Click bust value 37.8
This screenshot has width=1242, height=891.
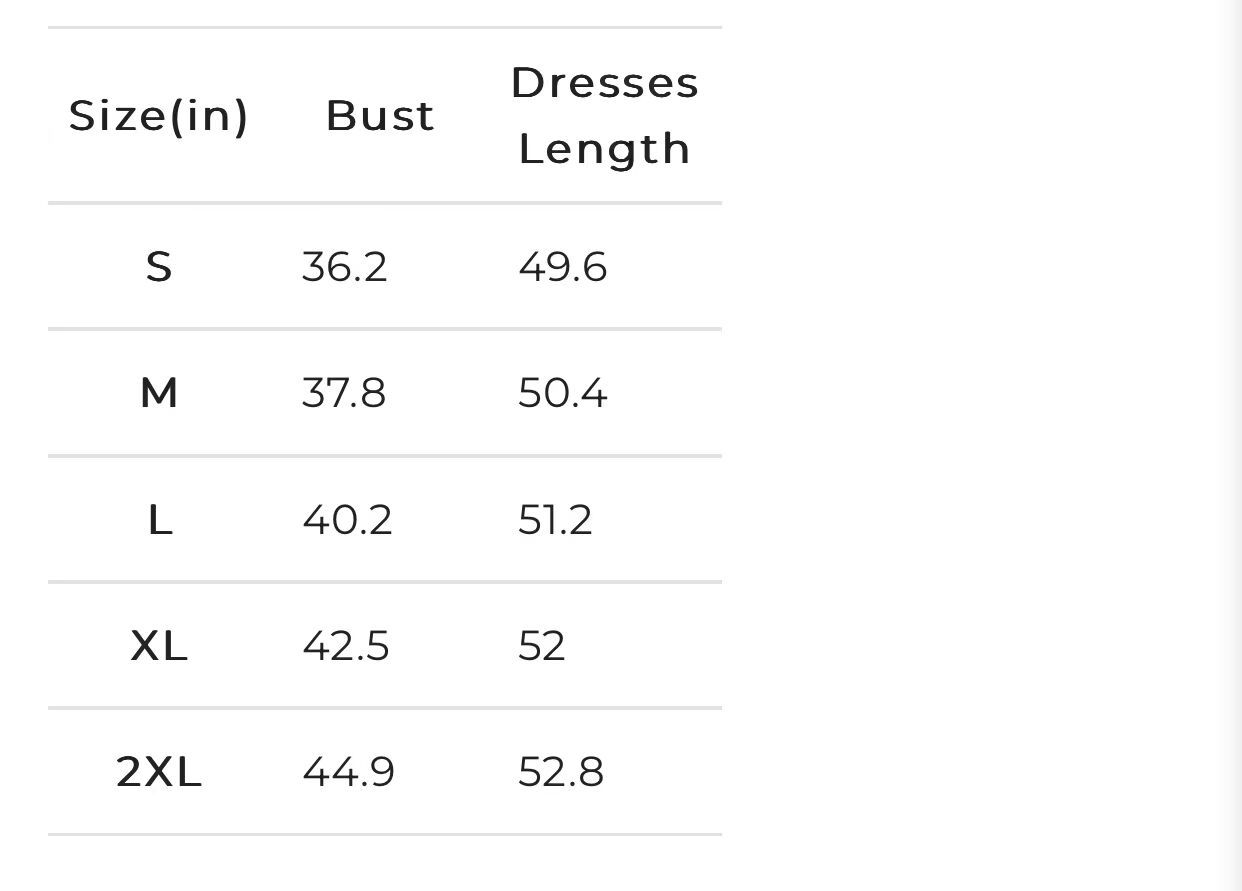click(x=343, y=393)
